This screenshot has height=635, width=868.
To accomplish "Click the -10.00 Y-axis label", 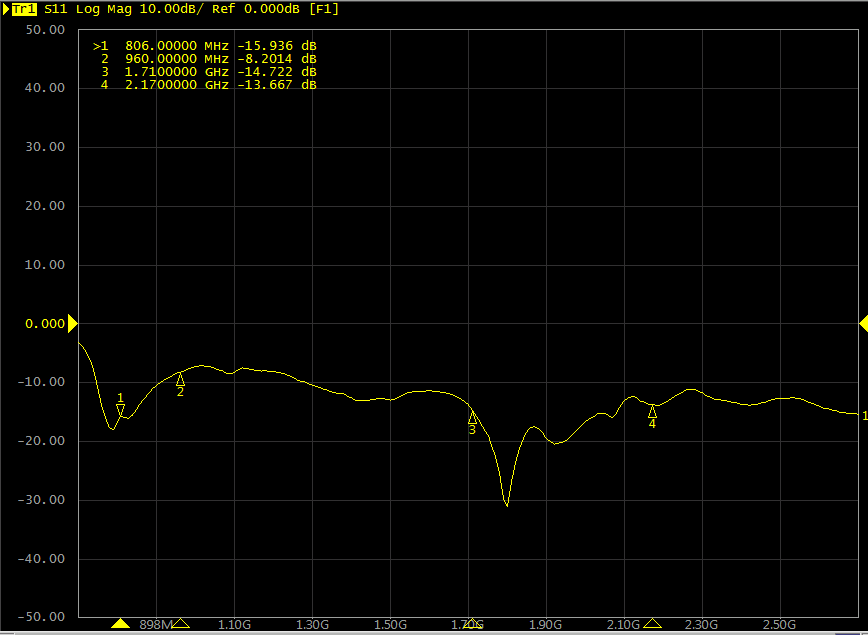I will click(x=41, y=382).
